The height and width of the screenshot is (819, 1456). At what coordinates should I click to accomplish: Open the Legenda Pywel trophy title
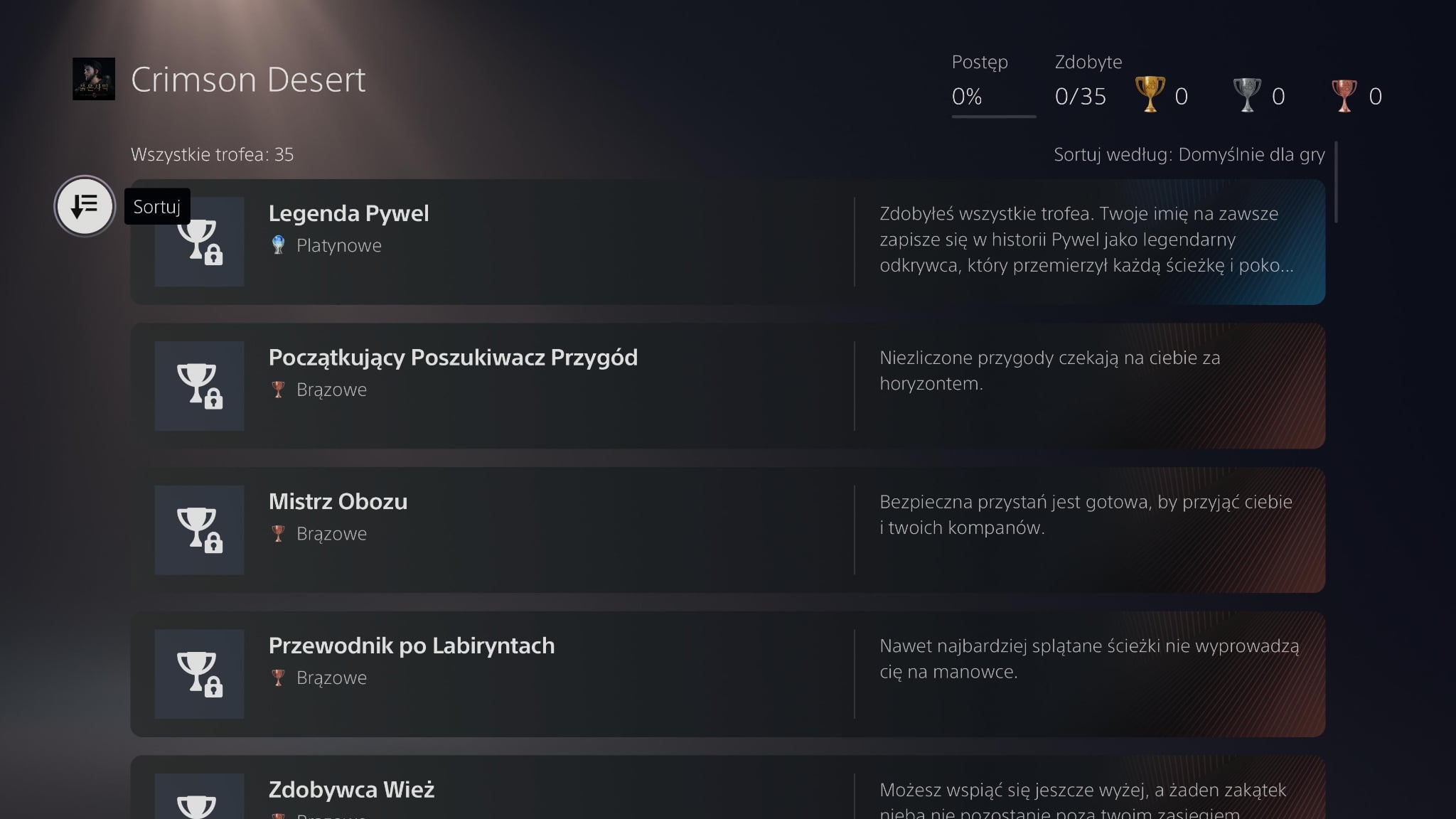(348, 213)
